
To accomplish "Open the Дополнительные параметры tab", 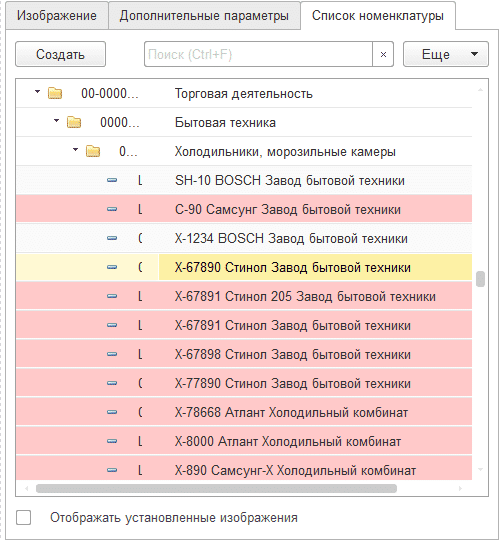I will [x=204, y=16].
